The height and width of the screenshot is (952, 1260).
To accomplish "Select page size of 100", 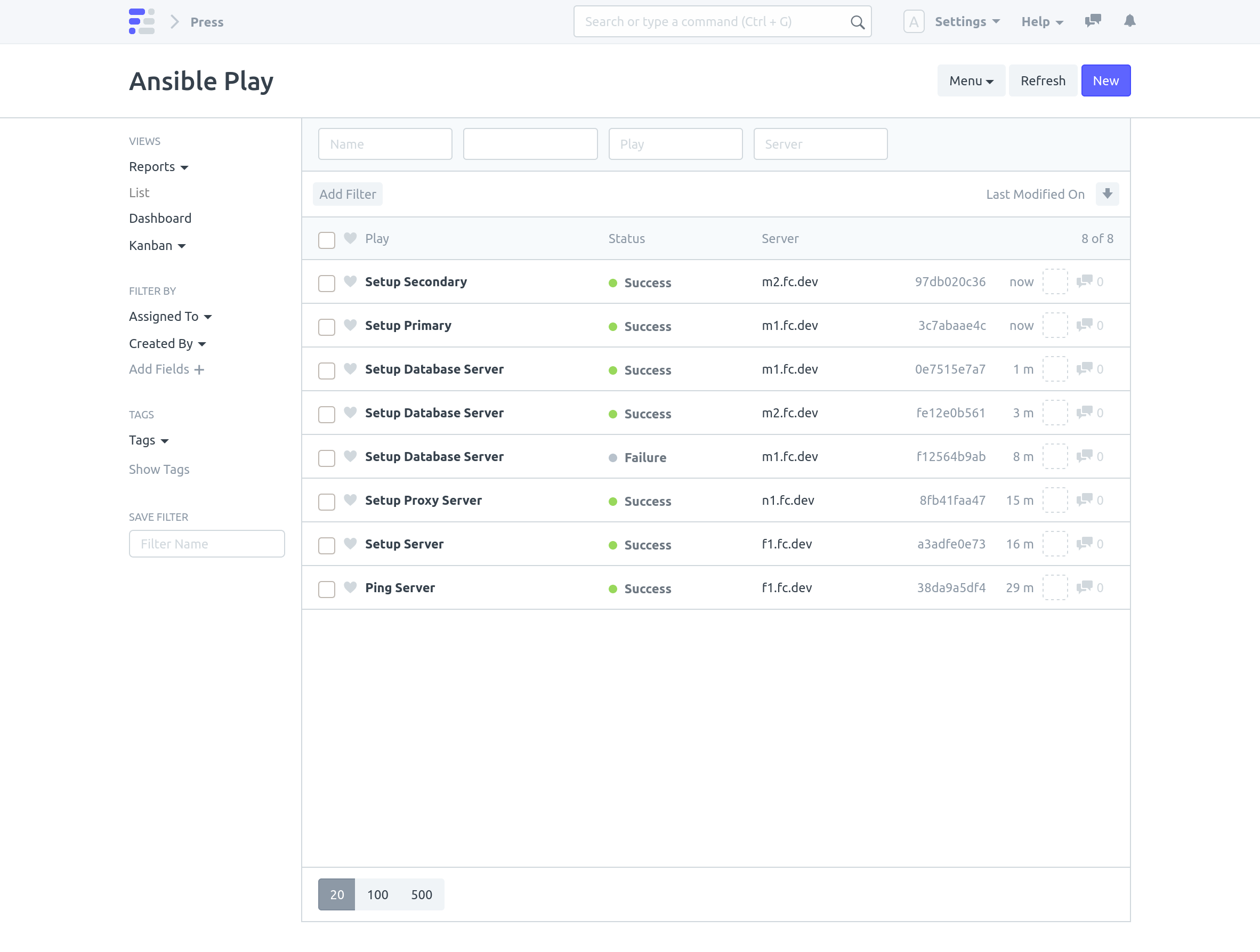I will tap(378, 894).
